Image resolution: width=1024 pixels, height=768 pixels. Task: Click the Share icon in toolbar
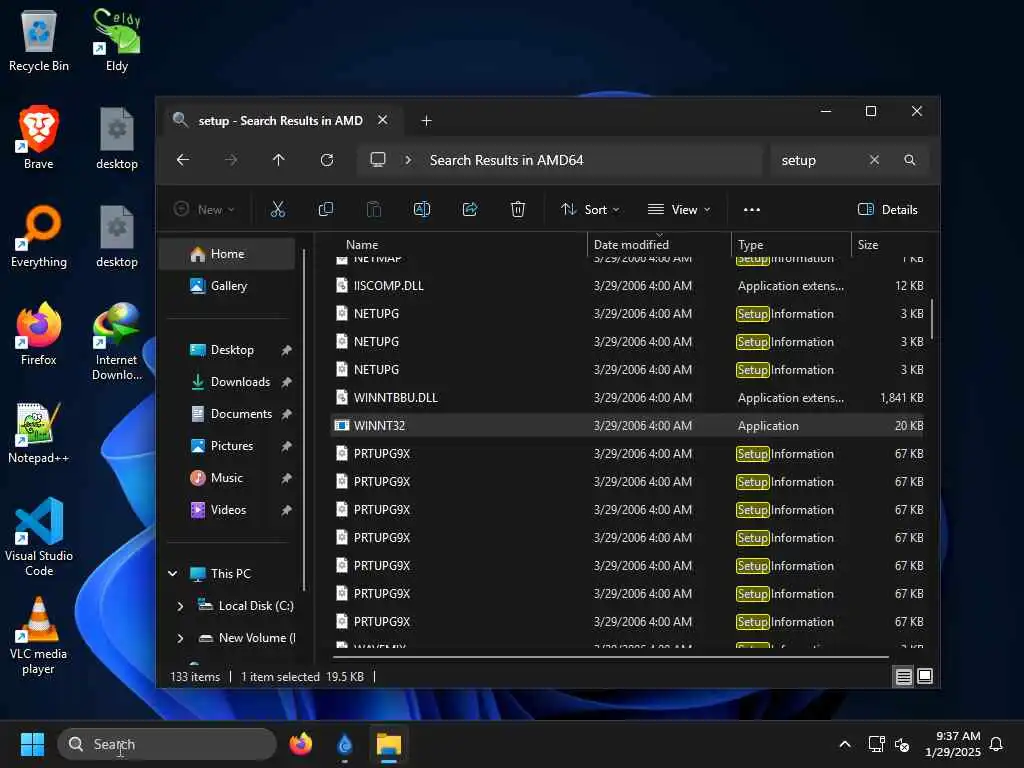(x=470, y=209)
